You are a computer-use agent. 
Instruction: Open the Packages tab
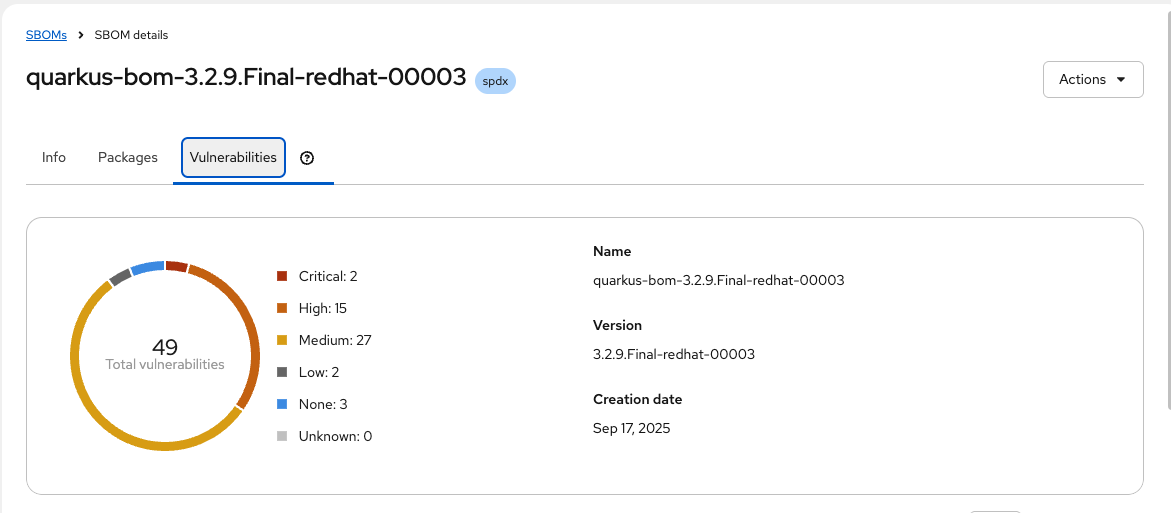click(128, 158)
